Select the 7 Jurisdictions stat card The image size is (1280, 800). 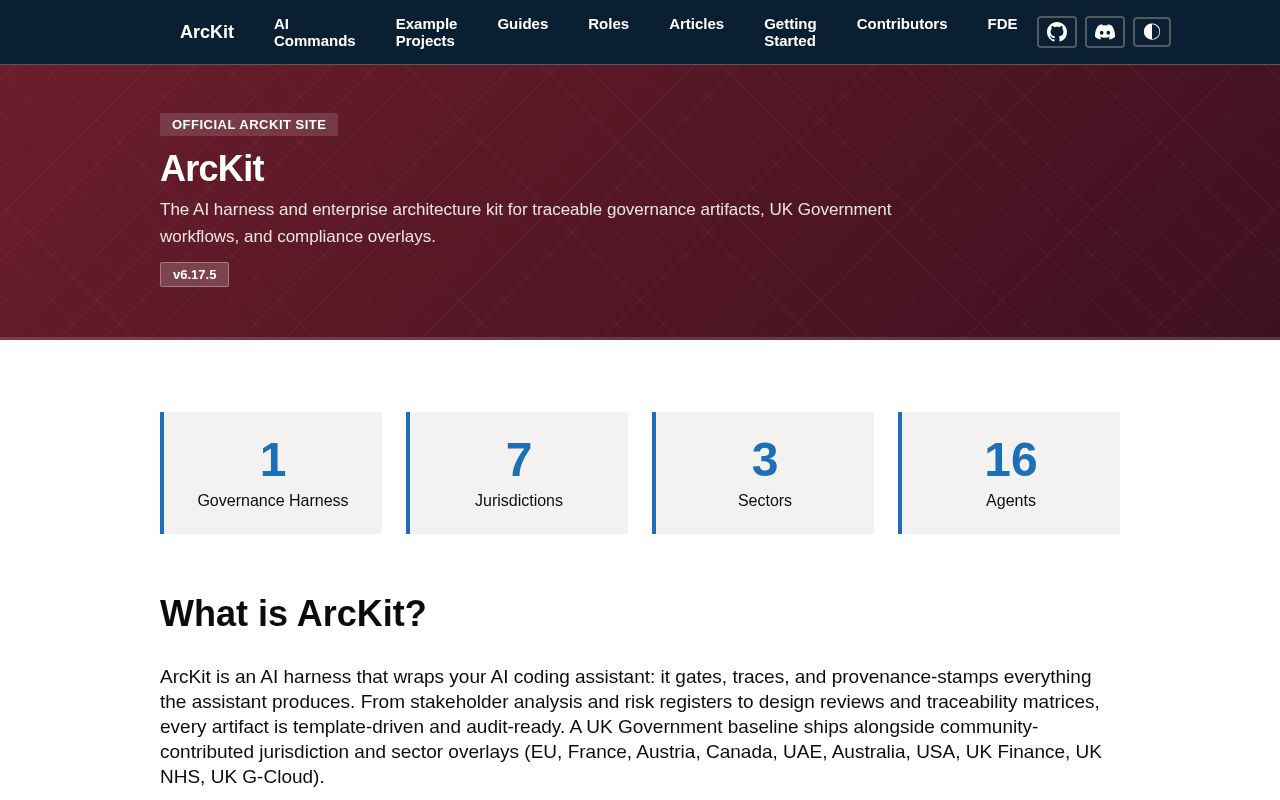517,473
